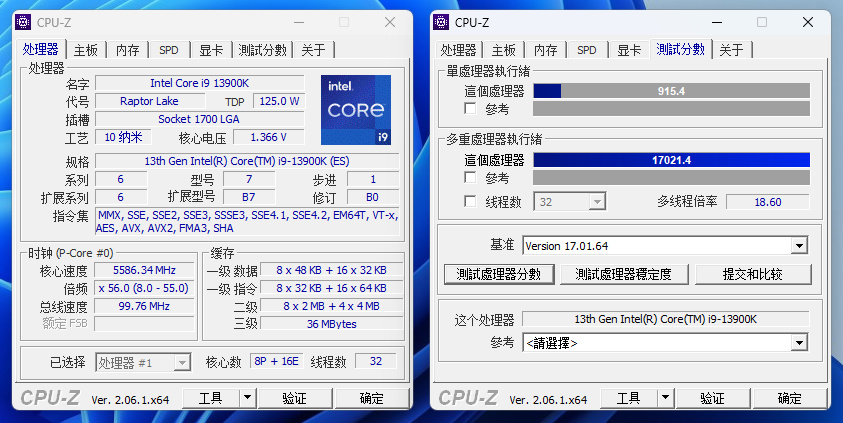Enable the multi-thread 參考 checkbox
This screenshot has width=843, height=423.
pyautogui.click(x=470, y=177)
